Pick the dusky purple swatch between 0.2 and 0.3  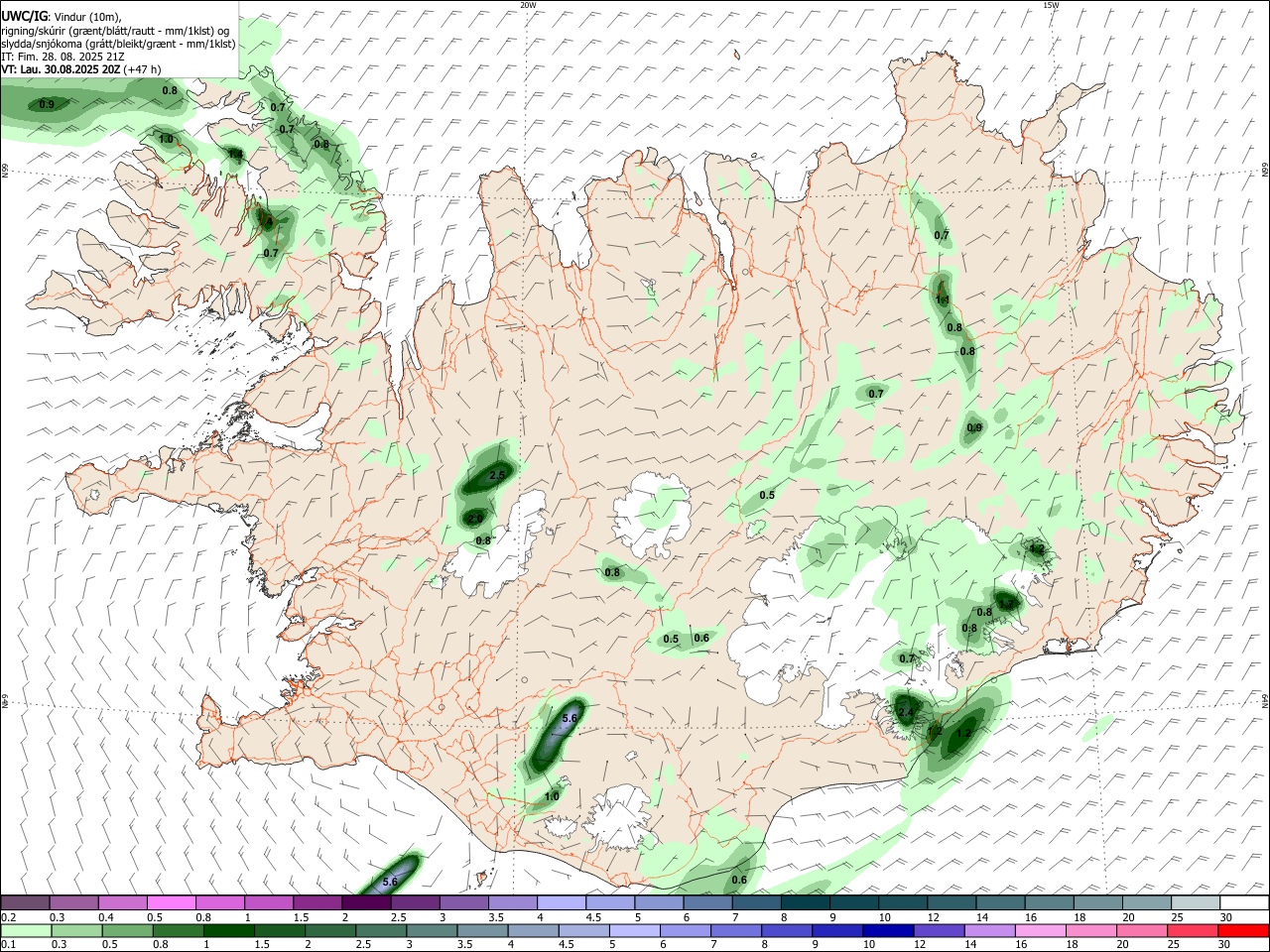[26, 902]
